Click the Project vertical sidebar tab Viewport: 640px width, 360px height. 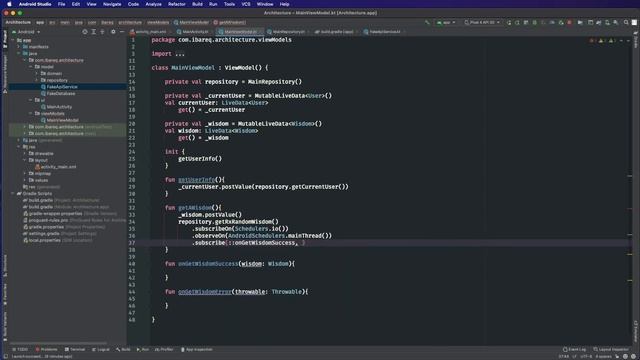pos(4,40)
